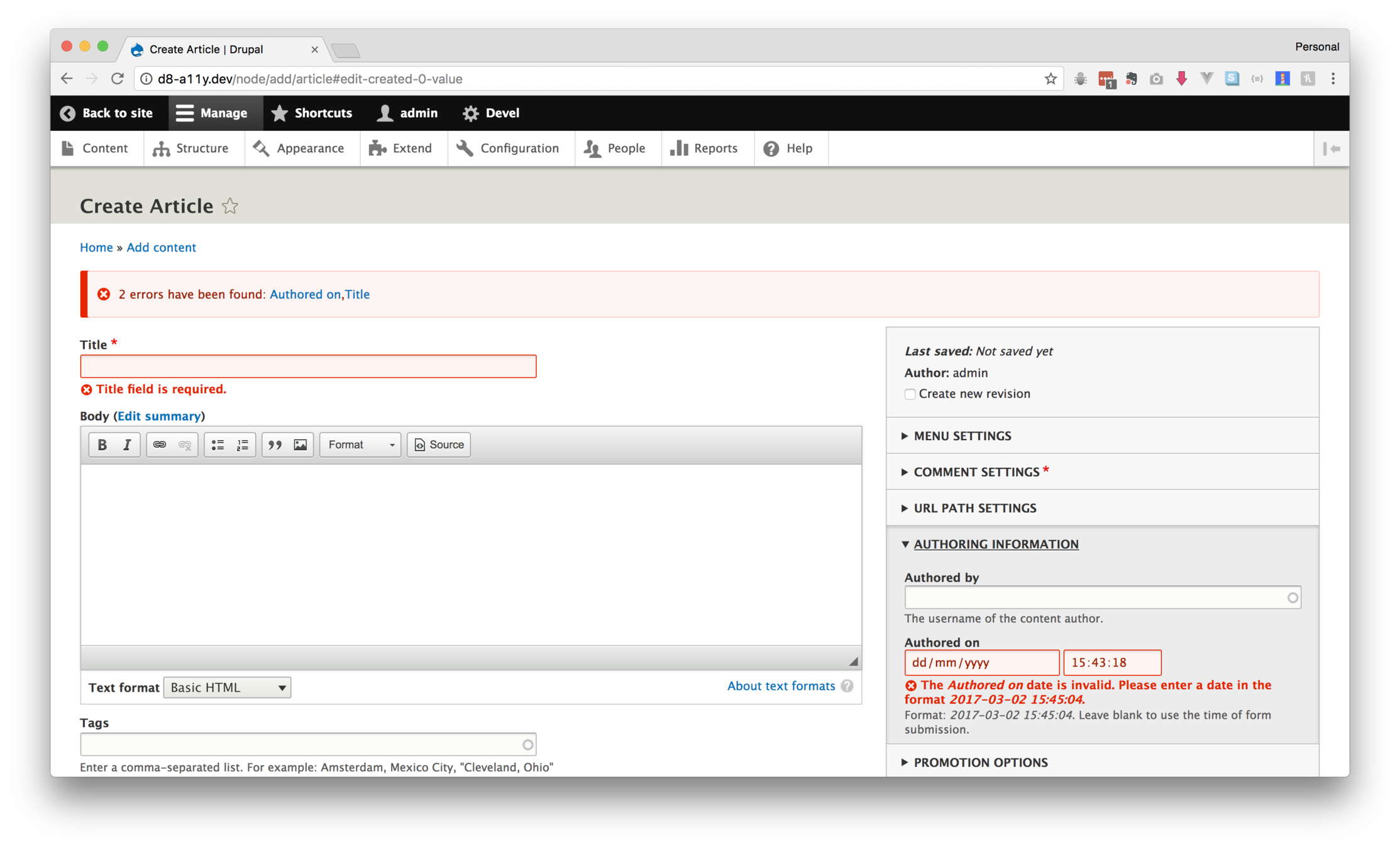Click the block quote icon

click(275, 445)
